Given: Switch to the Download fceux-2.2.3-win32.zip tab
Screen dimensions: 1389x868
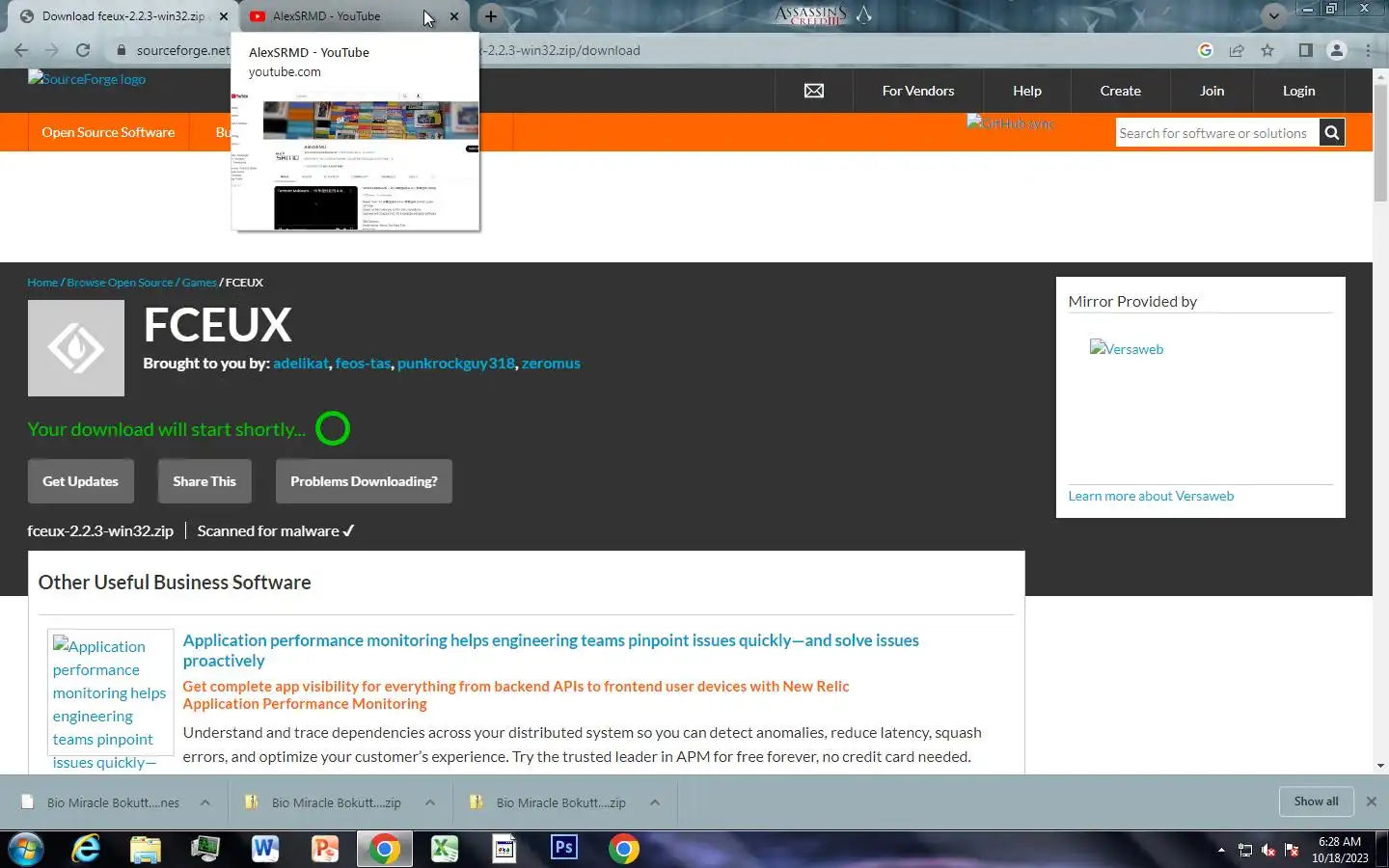Looking at the screenshot, I should coord(123,16).
